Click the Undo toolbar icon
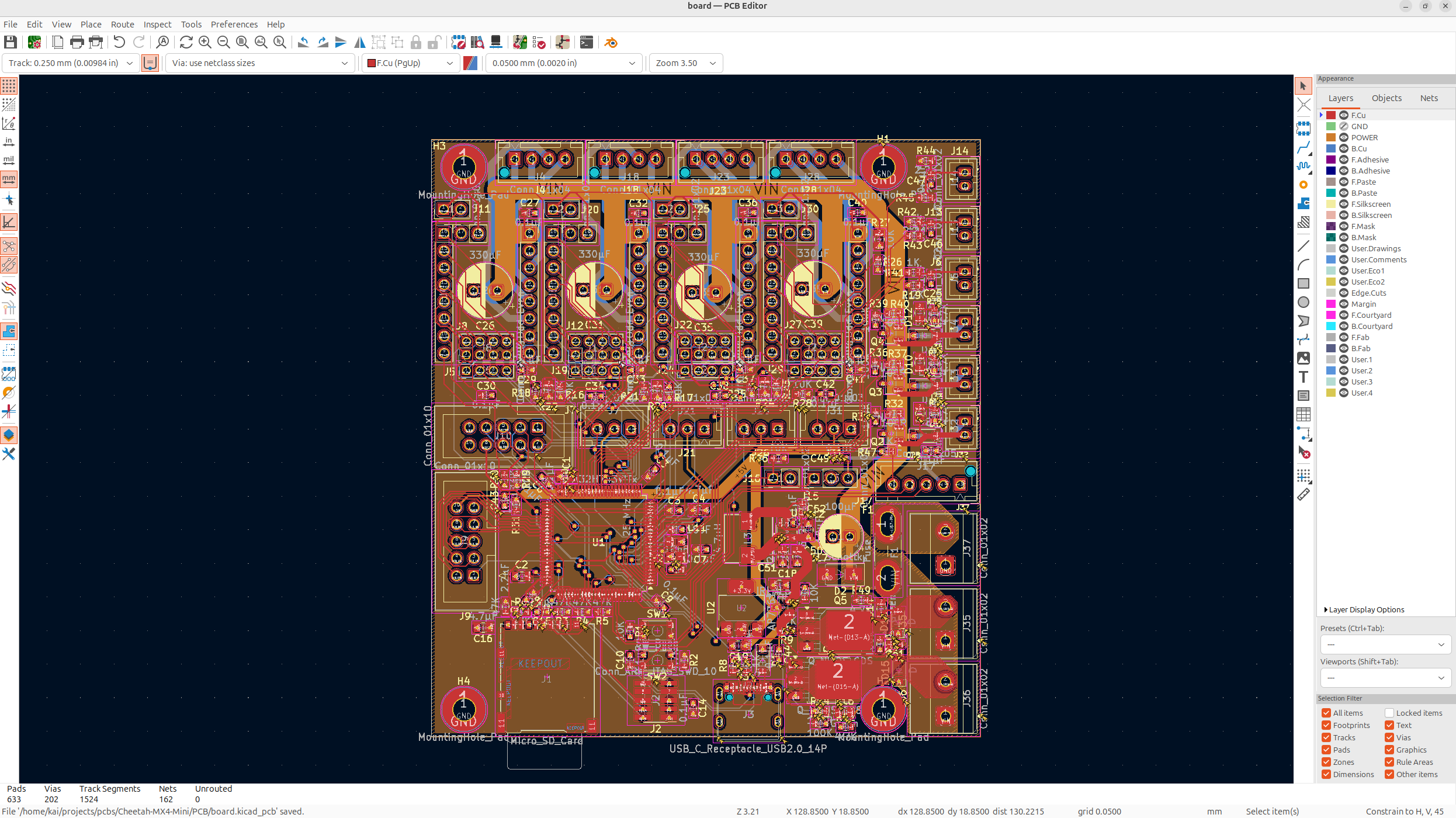 tap(119, 42)
